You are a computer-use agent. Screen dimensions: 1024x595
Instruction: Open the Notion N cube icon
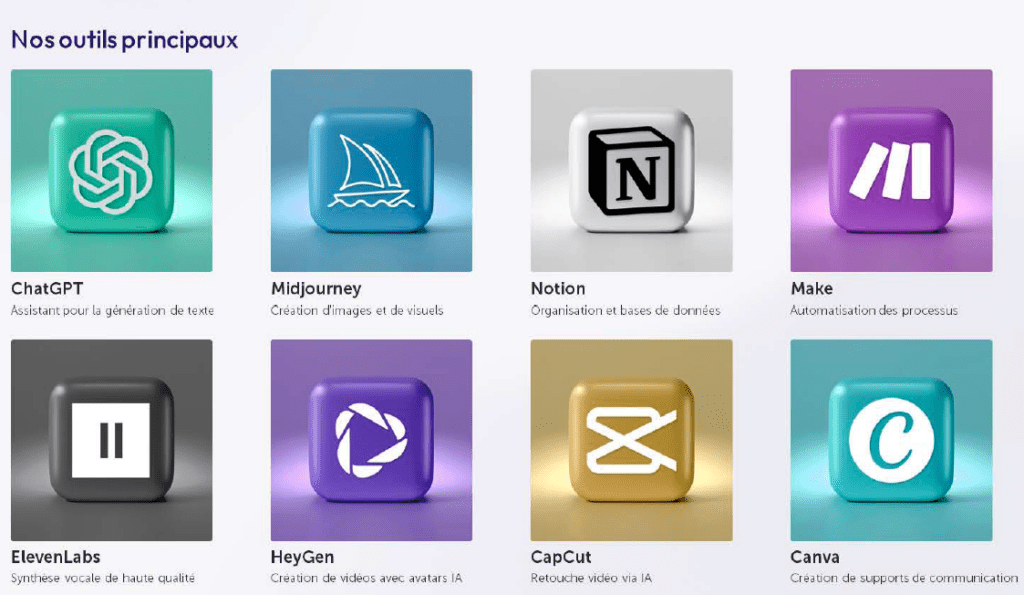pyautogui.click(x=632, y=170)
